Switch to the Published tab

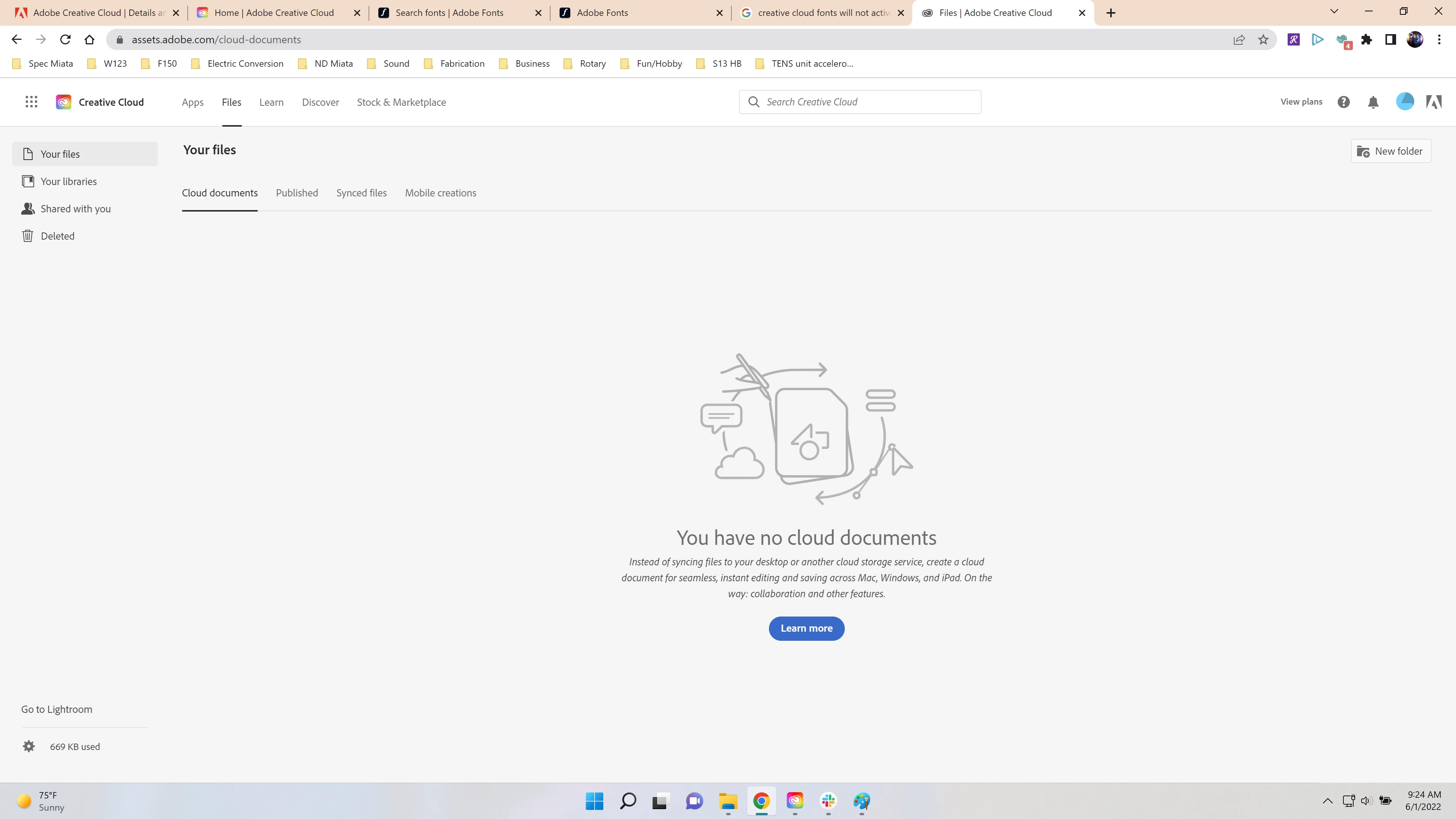coord(297,193)
